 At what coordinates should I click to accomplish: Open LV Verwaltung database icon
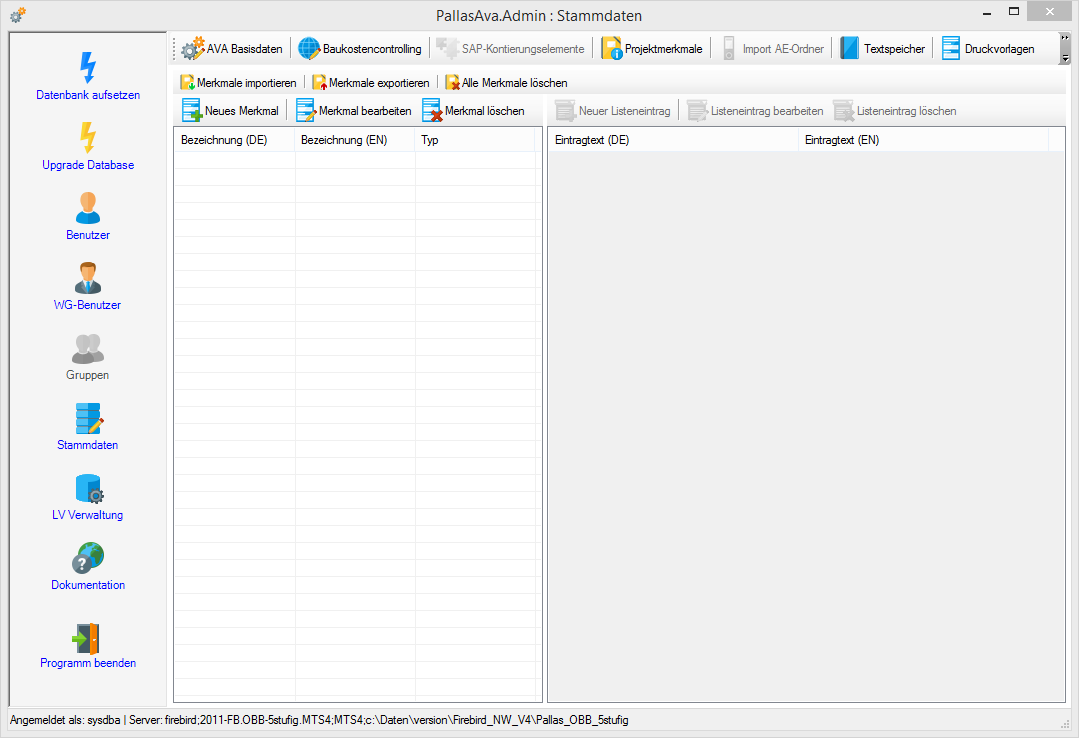[x=89, y=488]
